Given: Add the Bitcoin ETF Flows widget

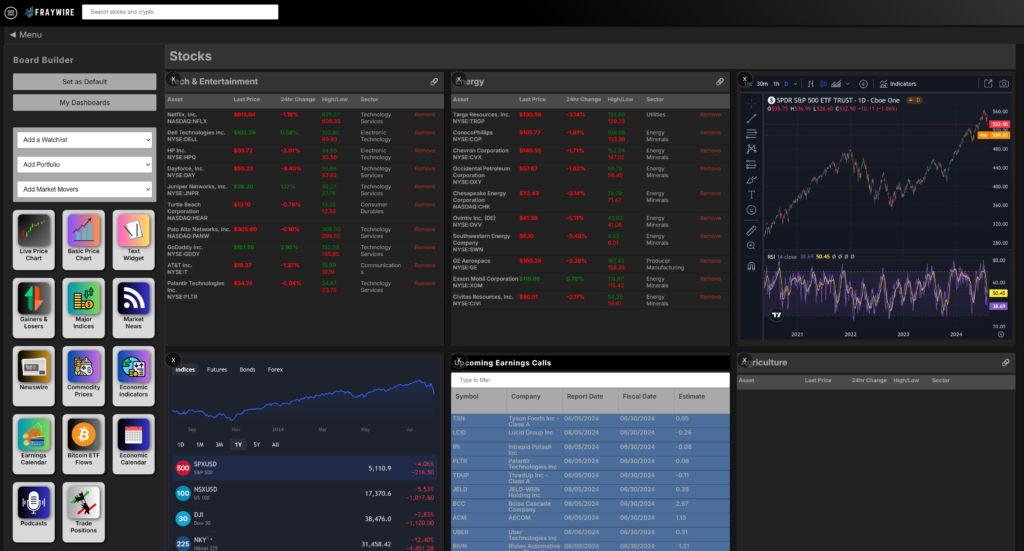Looking at the screenshot, I should [84, 444].
